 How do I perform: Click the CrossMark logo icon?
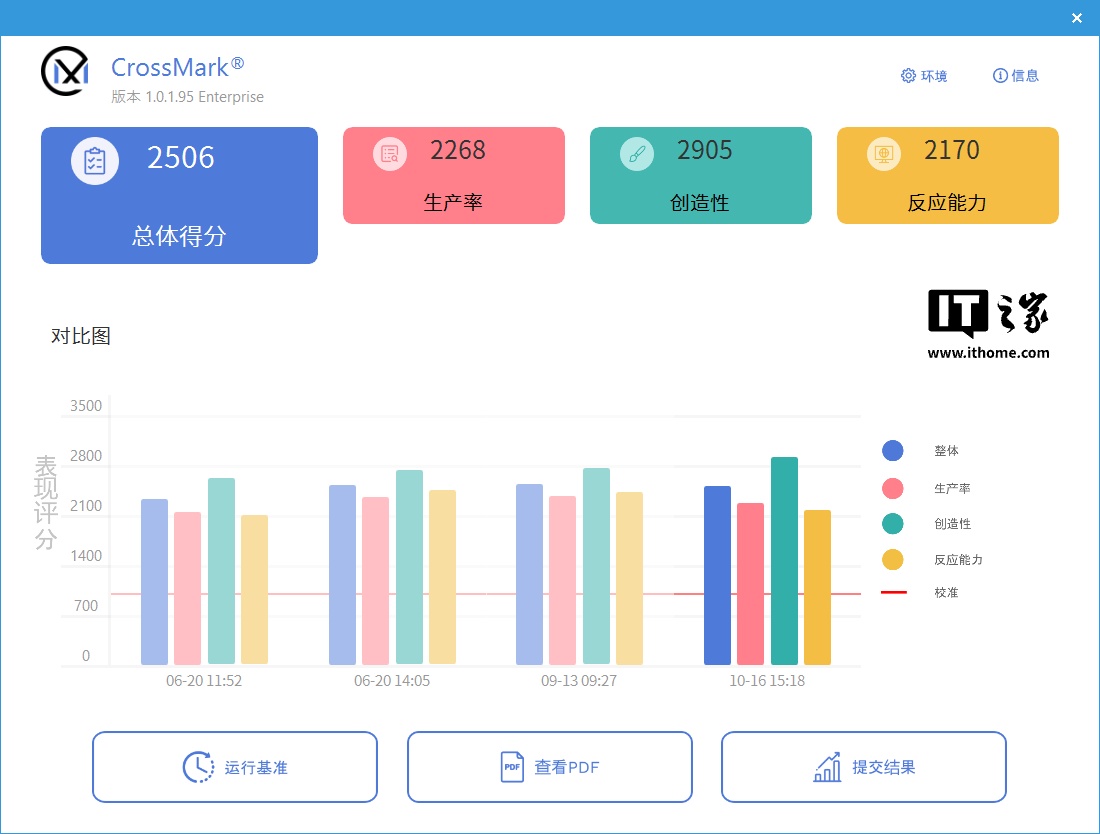tap(66, 71)
